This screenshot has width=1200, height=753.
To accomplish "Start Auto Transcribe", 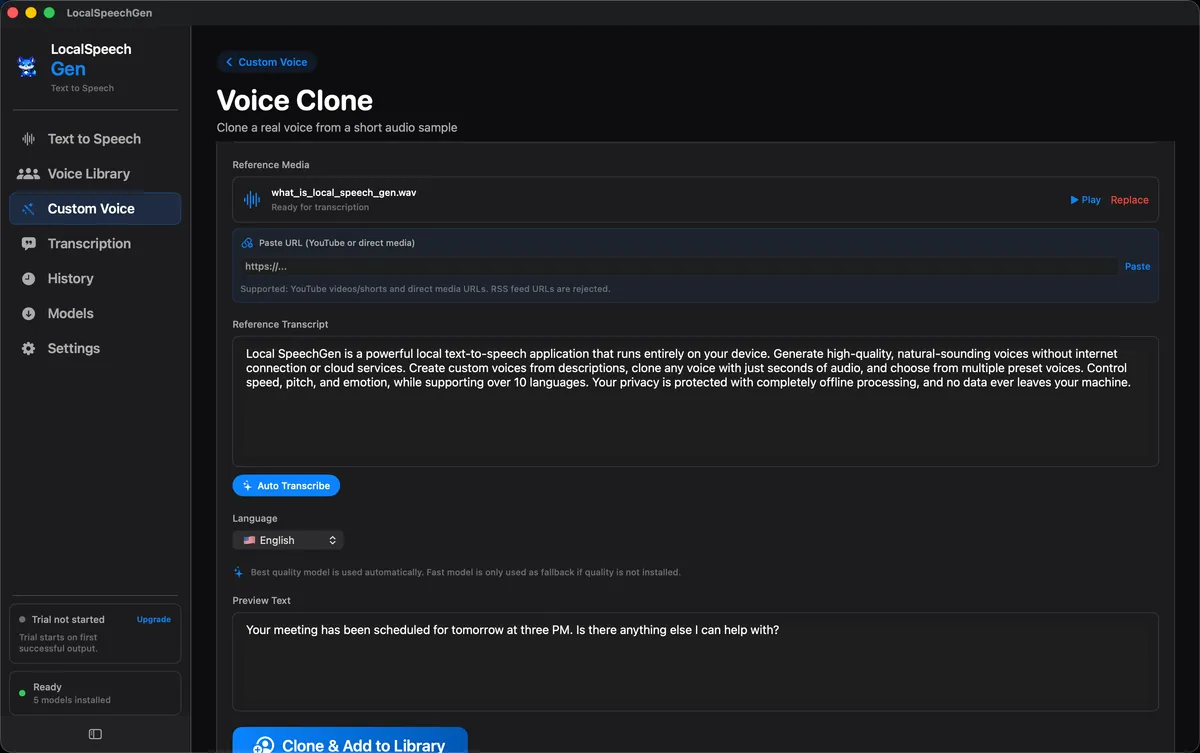I will pos(286,485).
